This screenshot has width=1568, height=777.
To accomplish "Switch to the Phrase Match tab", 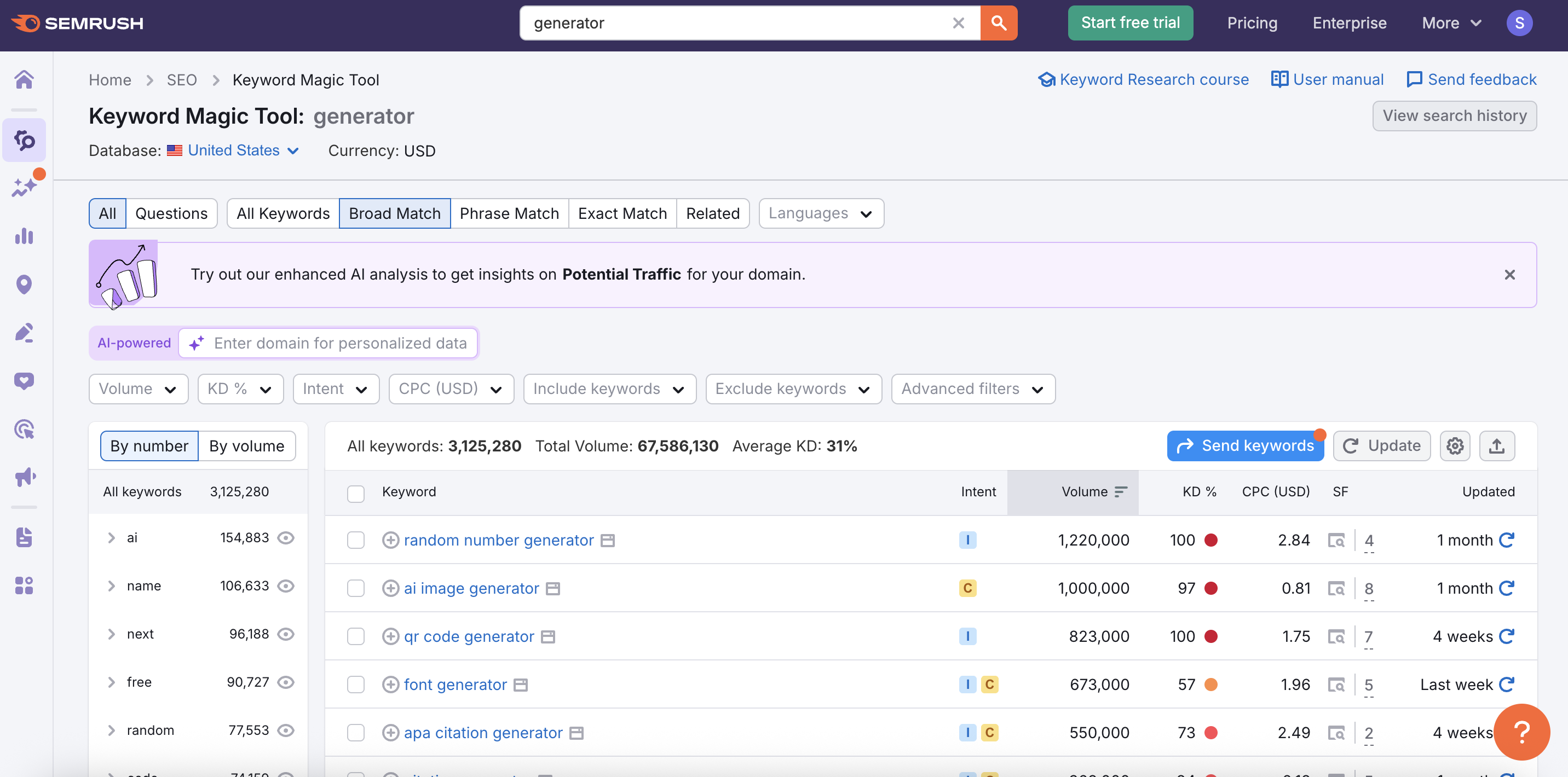I will [x=509, y=213].
